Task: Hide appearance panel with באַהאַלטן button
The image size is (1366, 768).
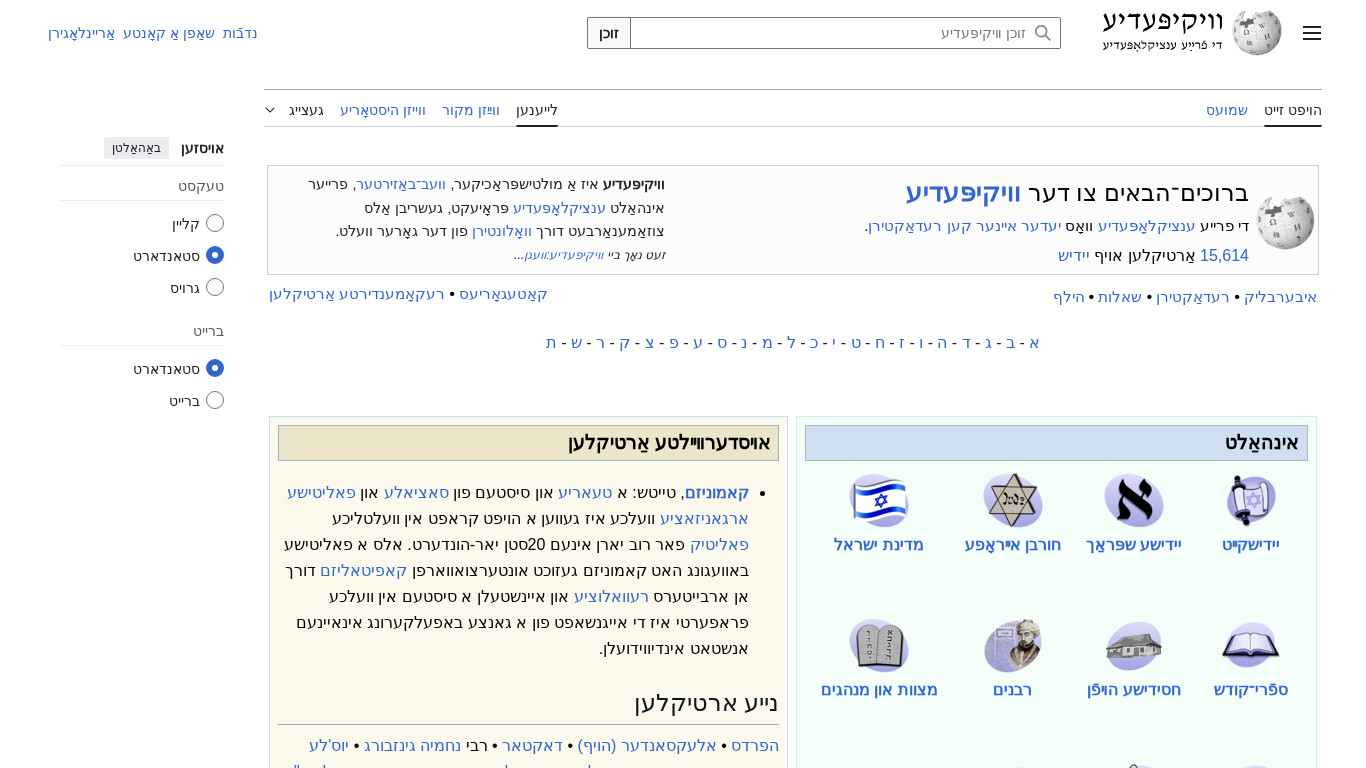Action: point(136,148)
